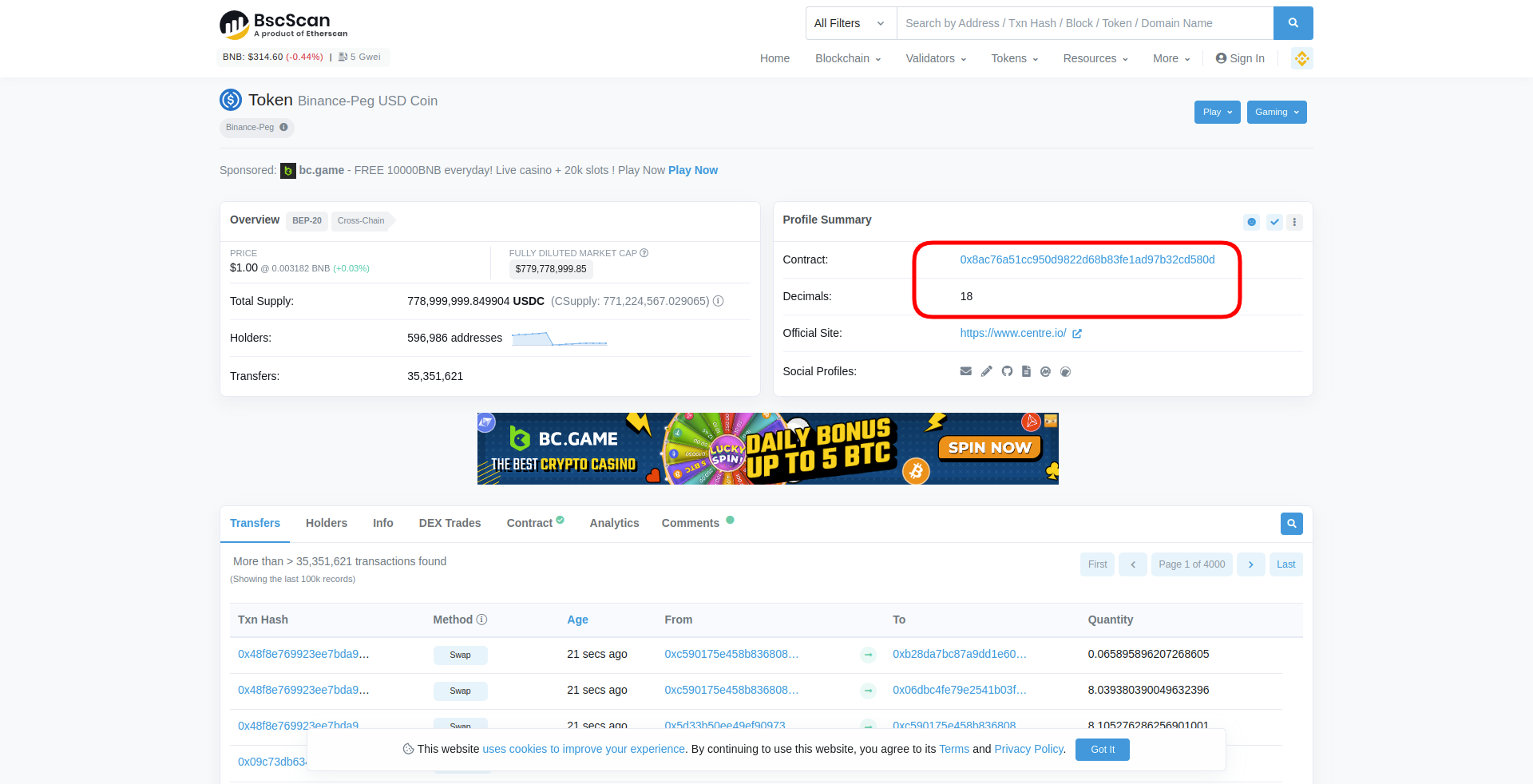Click the gas pump Gwei icon
This screenshot has width=1533, height=784.
click(x=343, y=57)
